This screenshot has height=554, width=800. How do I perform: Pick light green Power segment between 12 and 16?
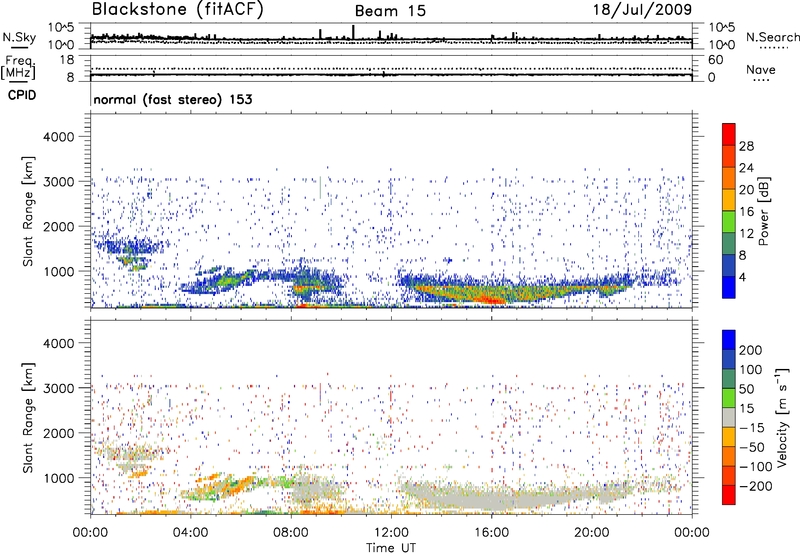pos(729,222)
